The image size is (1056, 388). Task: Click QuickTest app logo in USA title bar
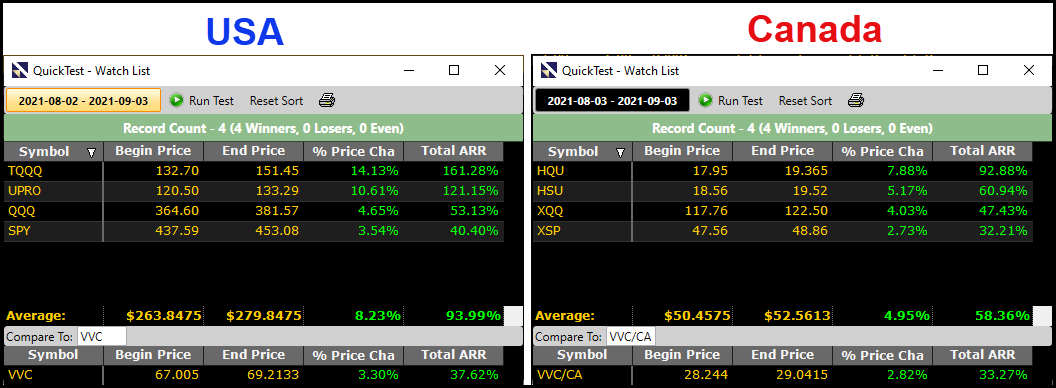coord(20,70)
